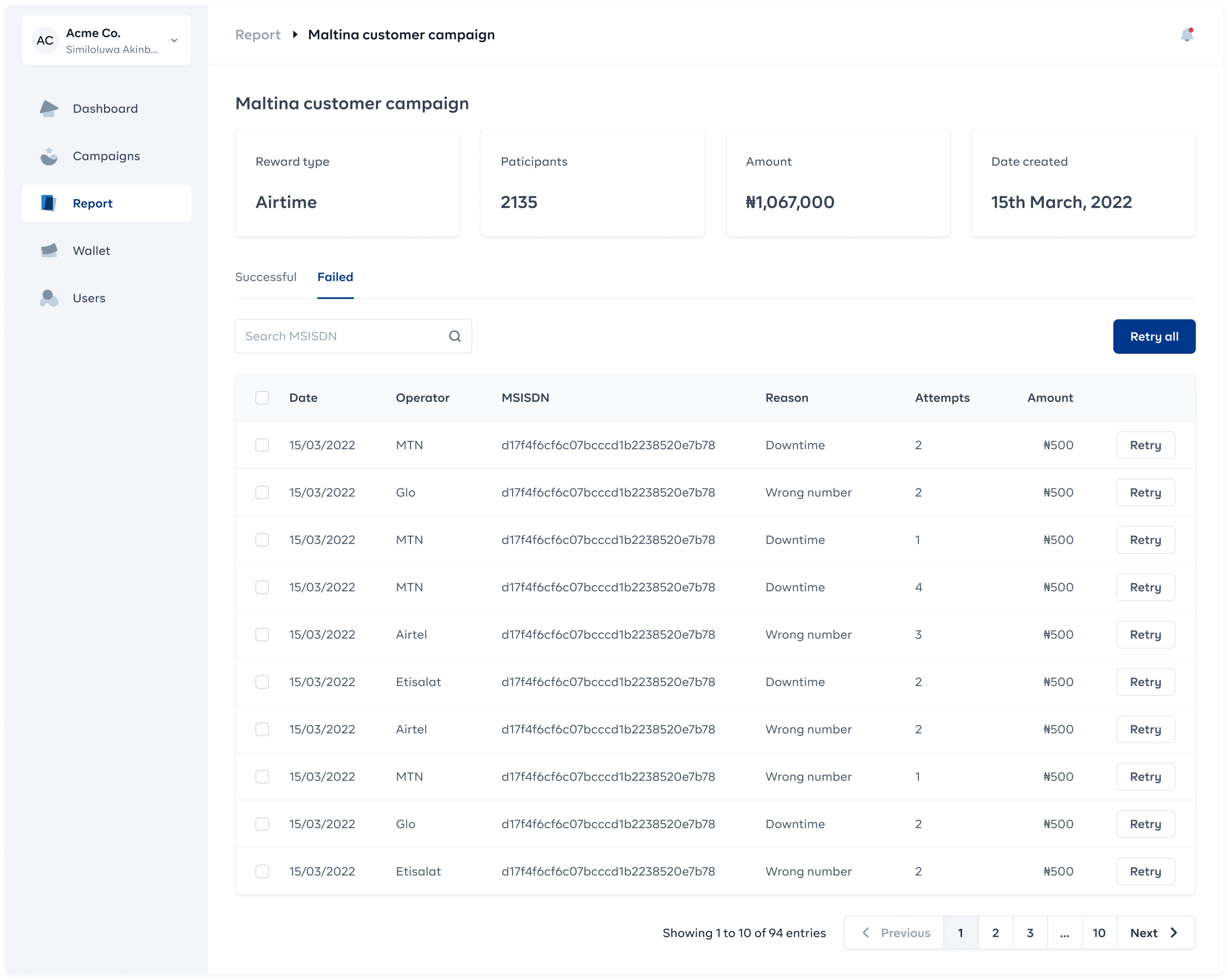The height and width of the screenshot is (980, 1228).
Task: Open Campaigns from the sidebar
Action: tap(107, 155)
